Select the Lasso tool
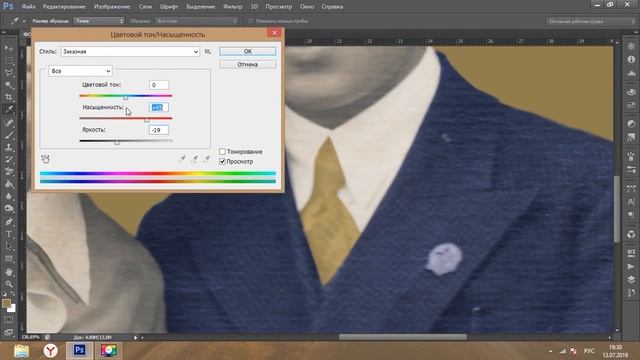 (9, 73)
